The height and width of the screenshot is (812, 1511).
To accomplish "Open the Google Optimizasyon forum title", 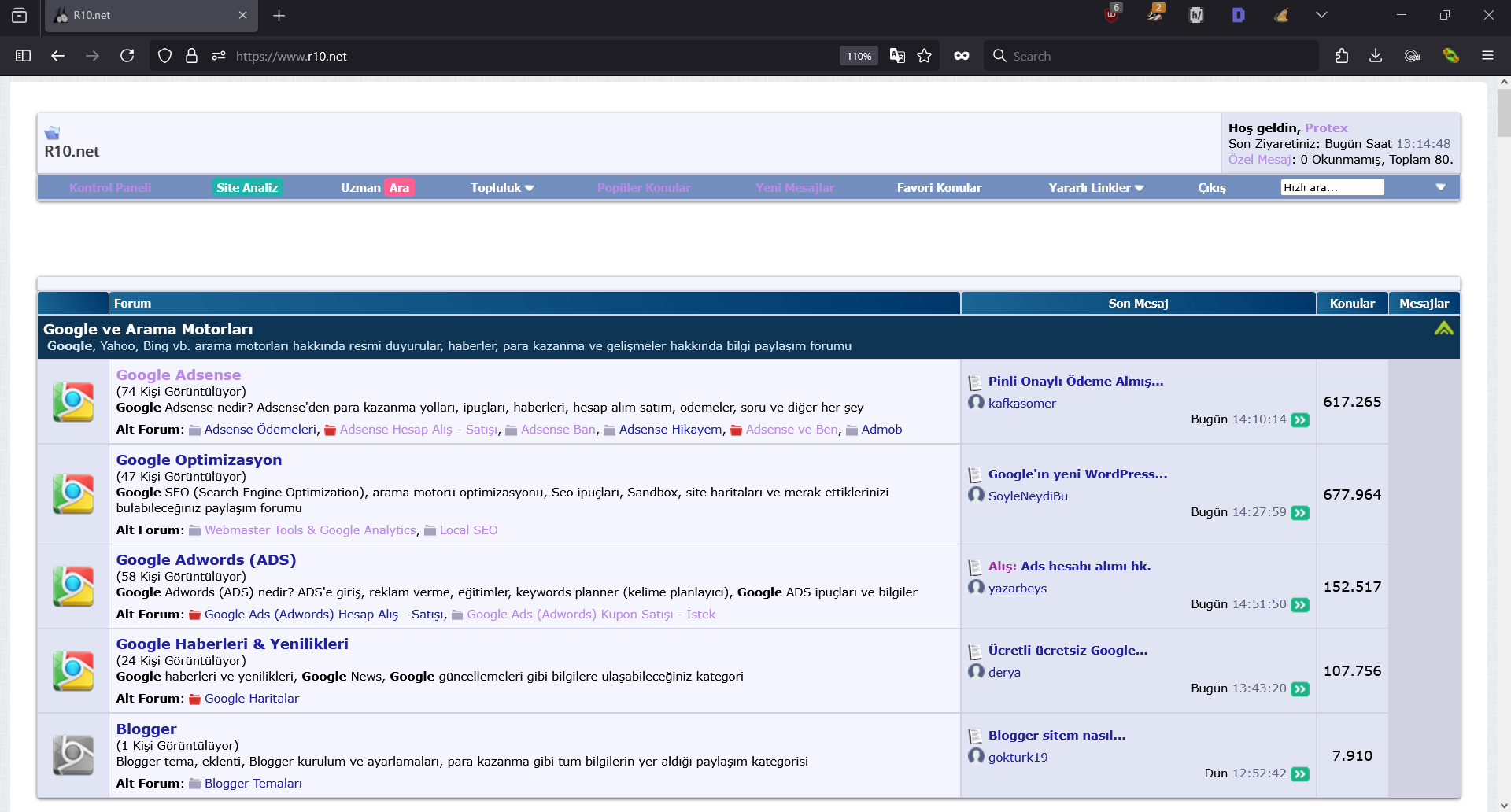I will point(199,460).
